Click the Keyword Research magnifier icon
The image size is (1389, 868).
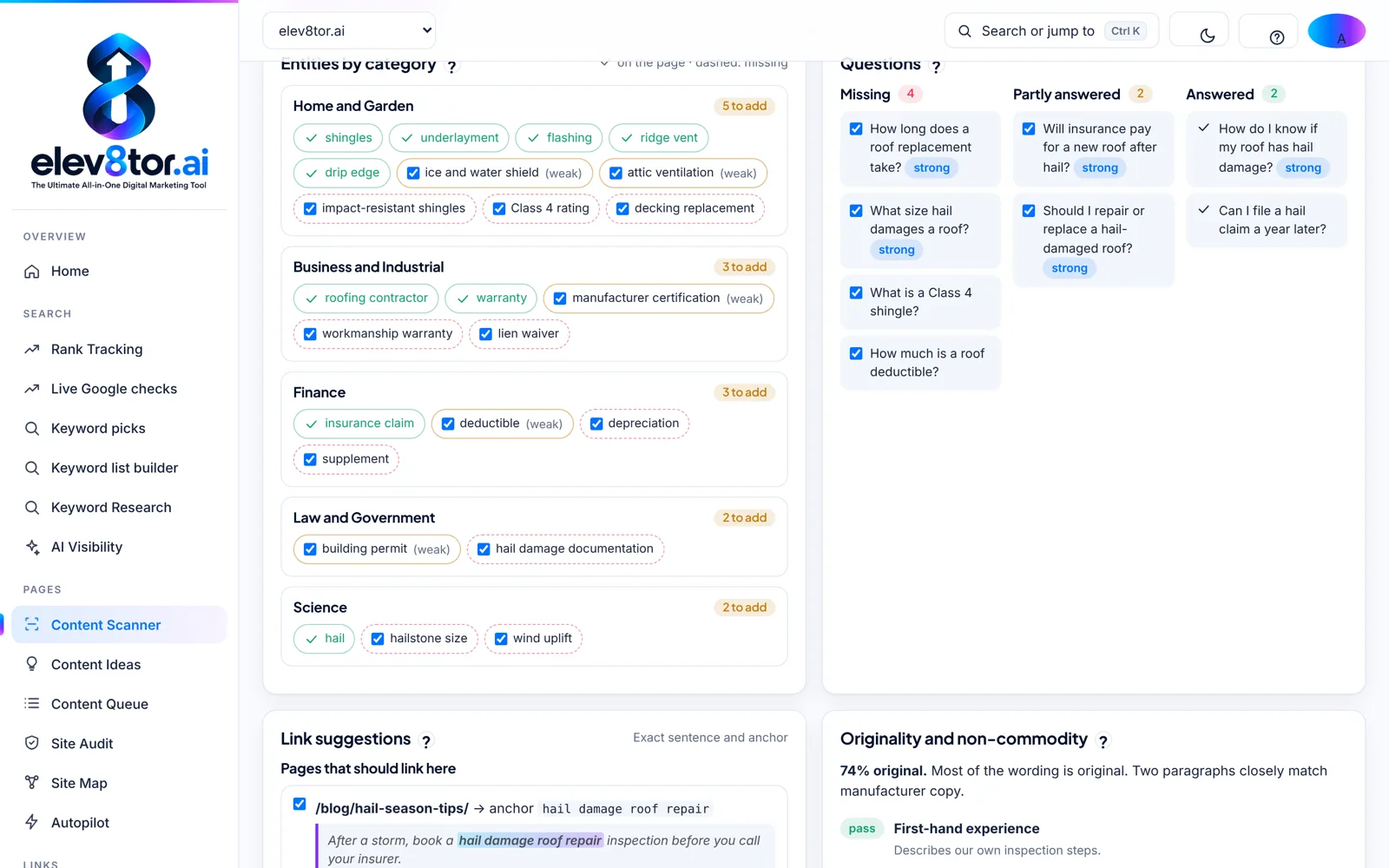pos(32,508)
